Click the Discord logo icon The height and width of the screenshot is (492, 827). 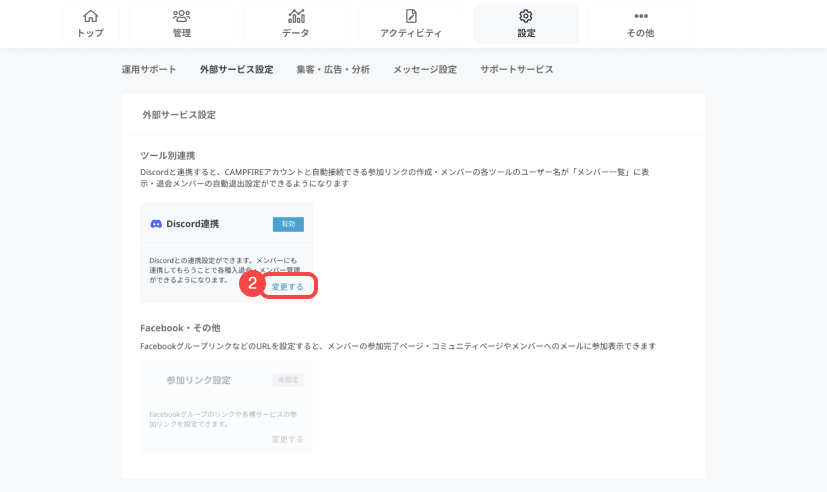156,224
